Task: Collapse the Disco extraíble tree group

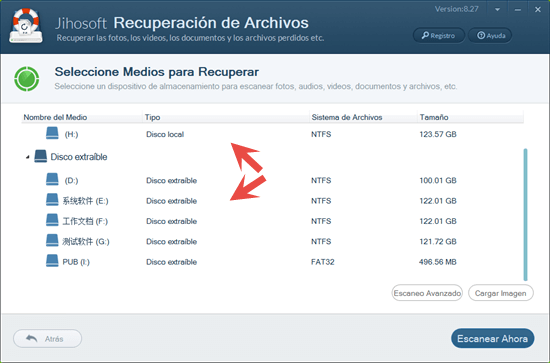Action: coord(28,157)
